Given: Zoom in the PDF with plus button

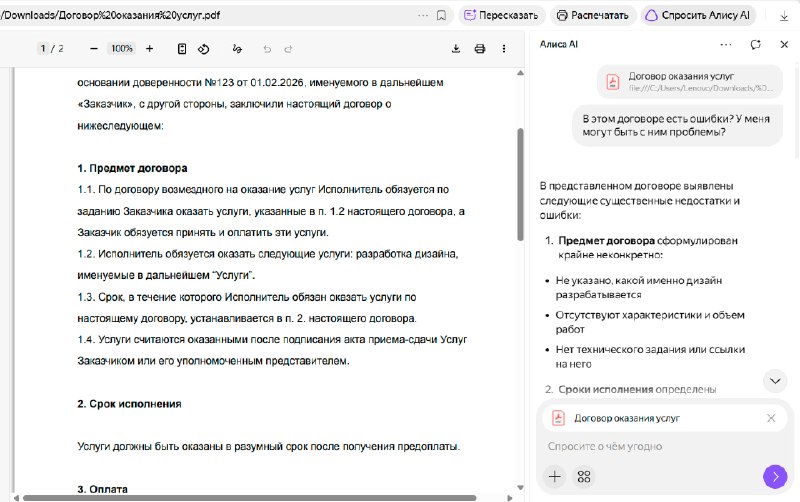Looking at the screenshot, I should click(x=149, y=48).
